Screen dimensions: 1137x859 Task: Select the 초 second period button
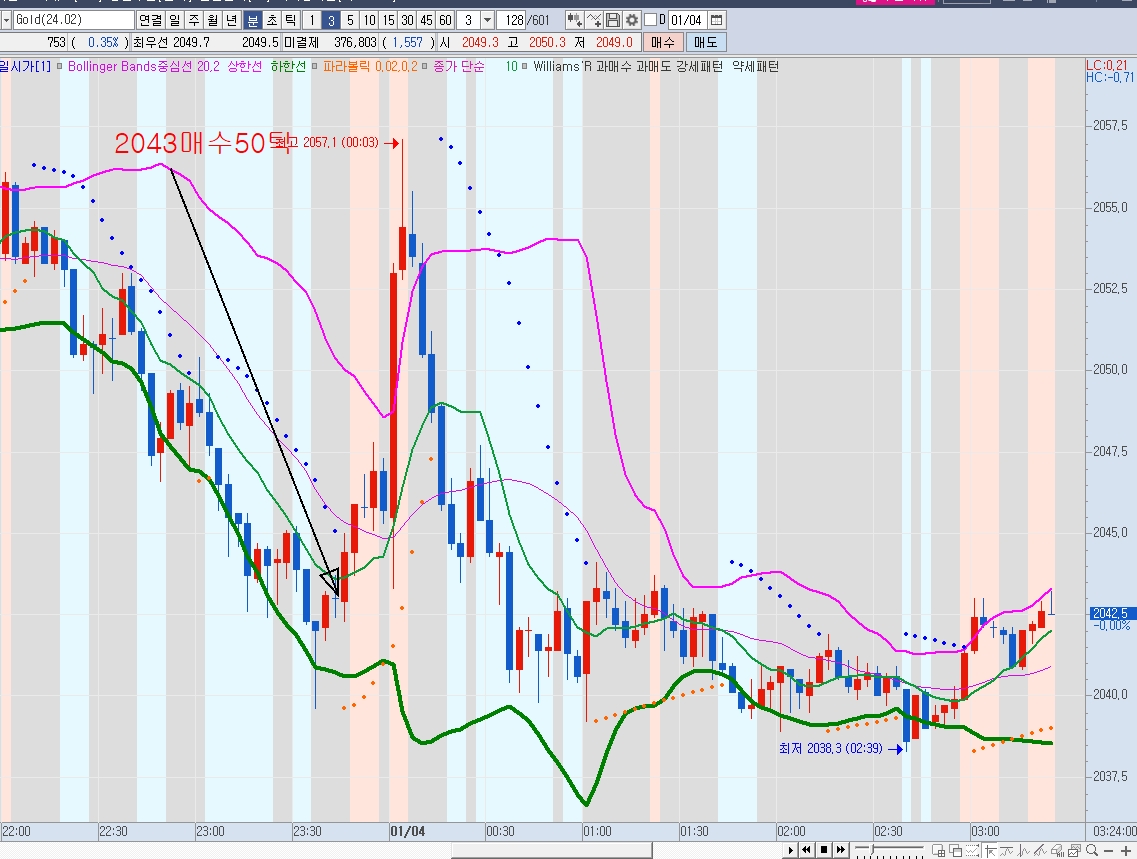271,20
